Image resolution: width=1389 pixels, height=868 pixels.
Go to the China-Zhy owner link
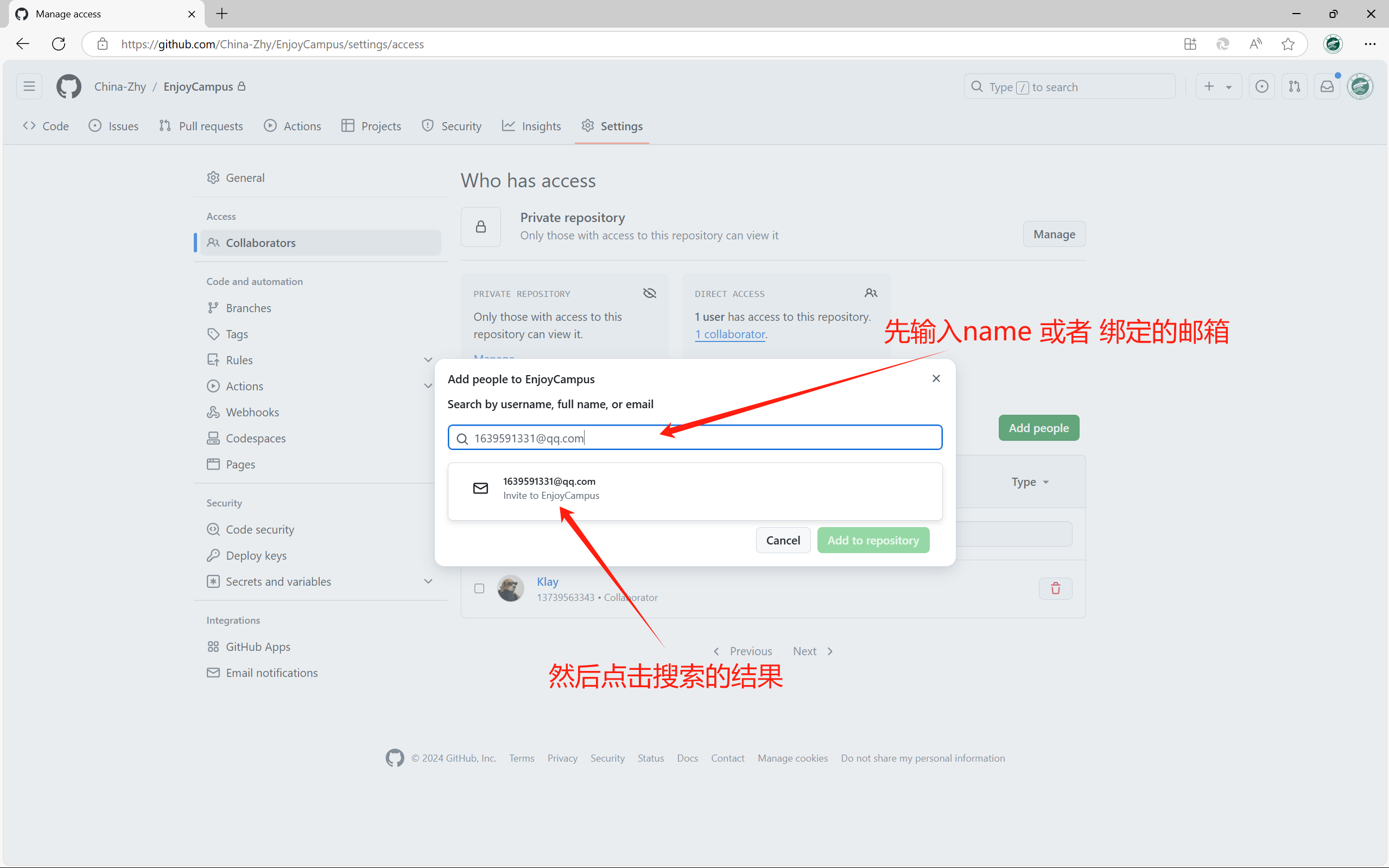[x=120, y=87]
